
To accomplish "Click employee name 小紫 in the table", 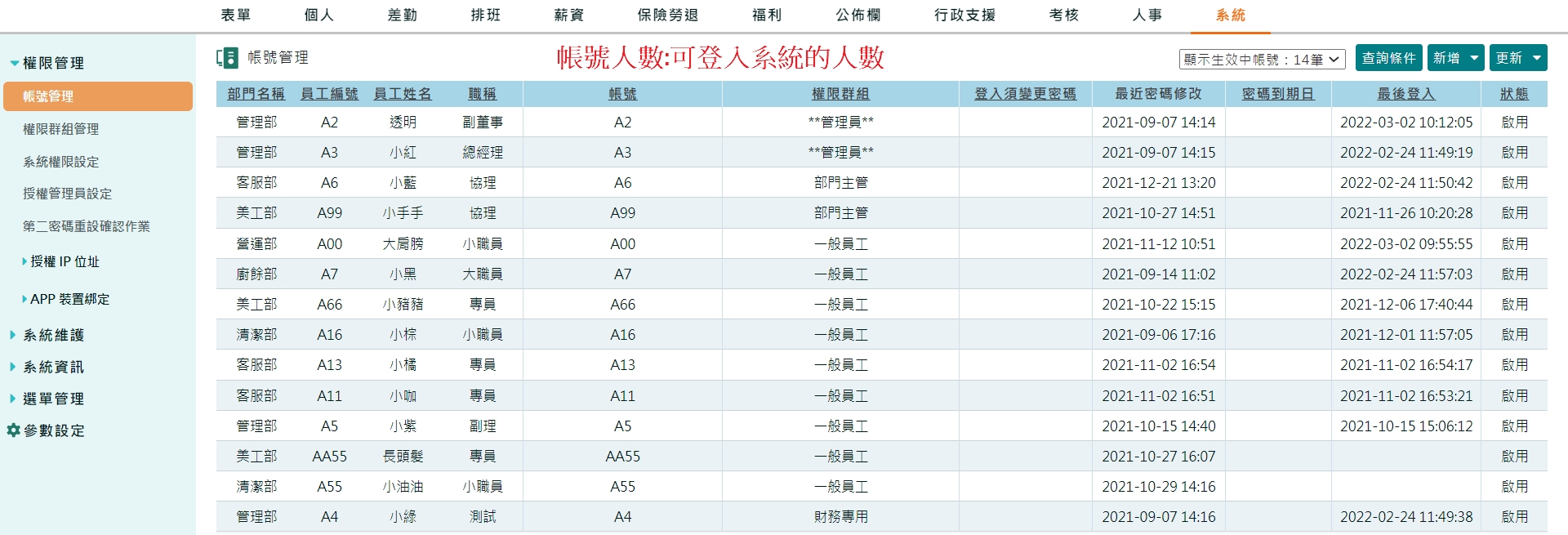I will pos(403,426).
